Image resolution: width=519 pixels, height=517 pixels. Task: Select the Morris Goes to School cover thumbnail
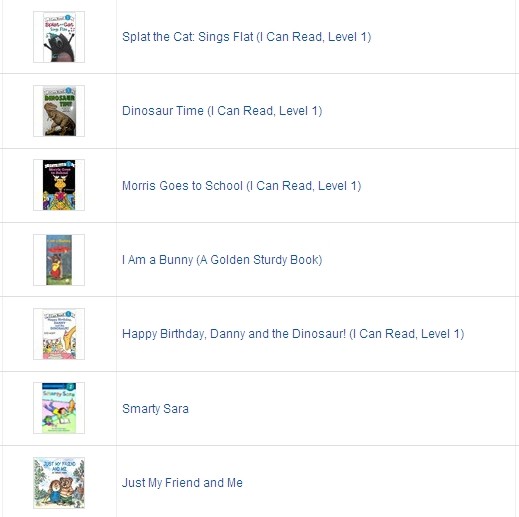(59, 185)
